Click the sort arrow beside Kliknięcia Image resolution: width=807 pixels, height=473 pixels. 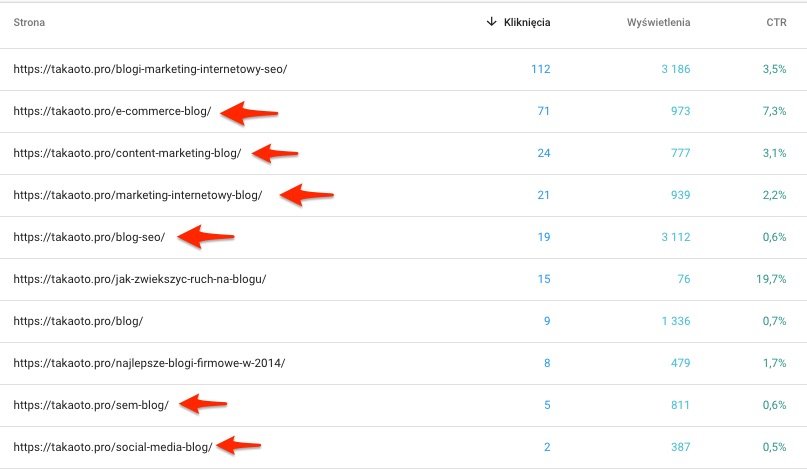(x=492, y=22)
